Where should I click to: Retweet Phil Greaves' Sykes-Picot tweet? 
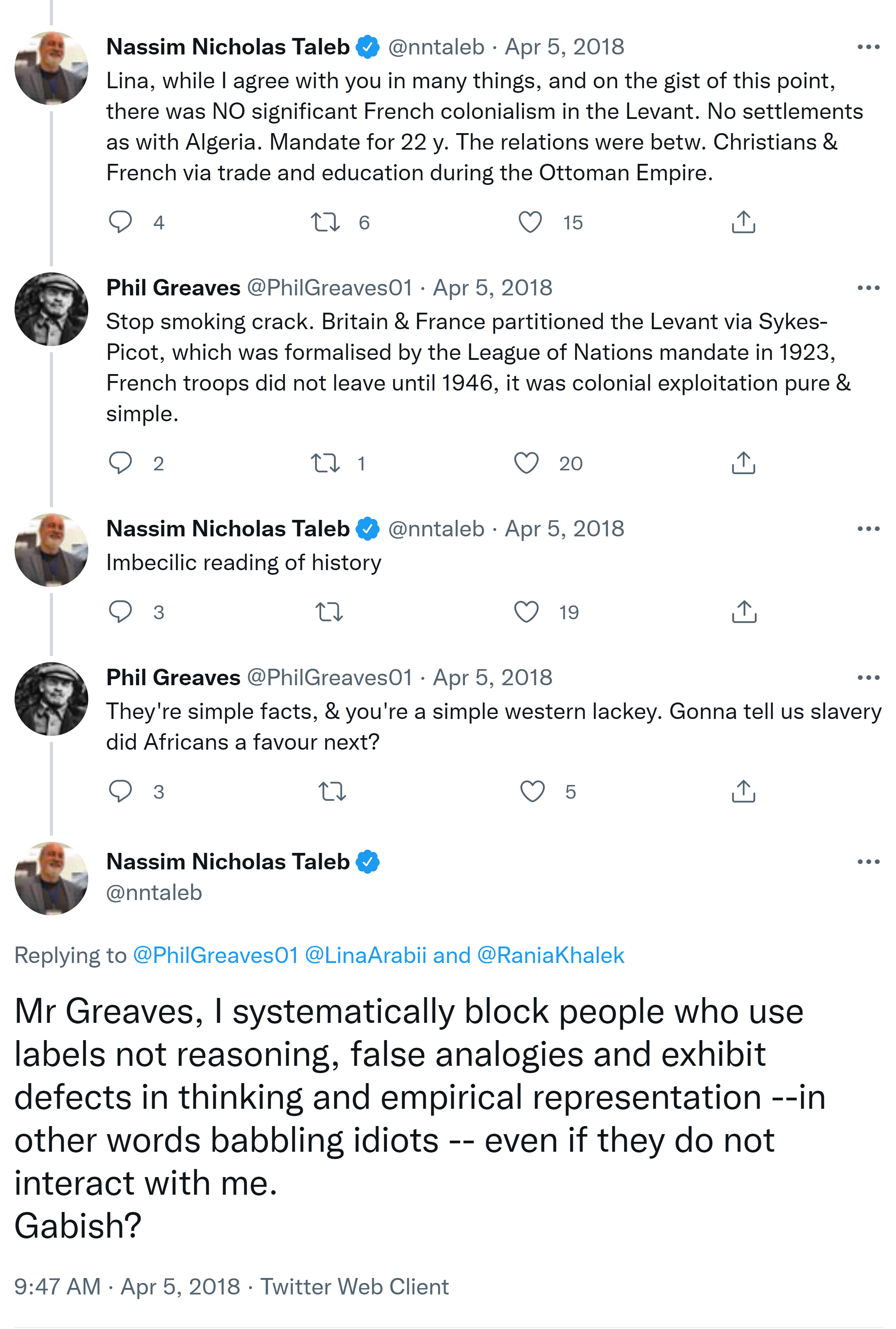click(x=325, y=463)
